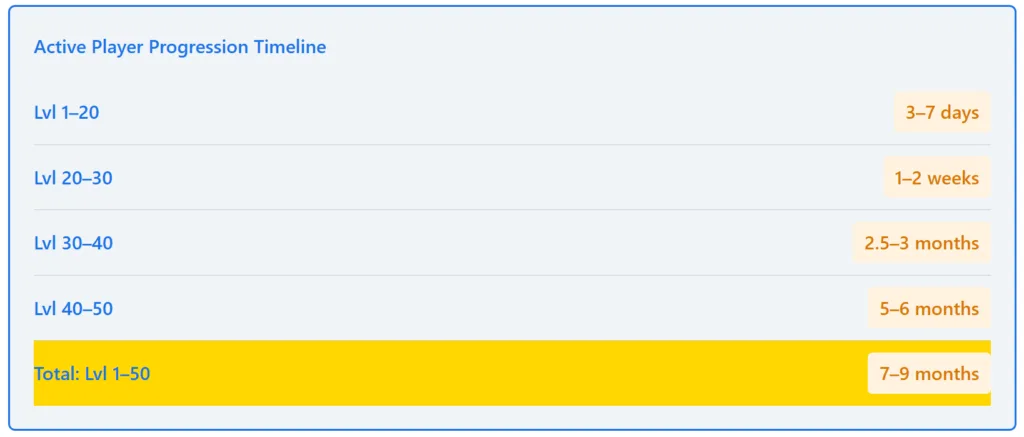
Task: Click the Total: Lvl 1–50 label
Action: point(92,374)
